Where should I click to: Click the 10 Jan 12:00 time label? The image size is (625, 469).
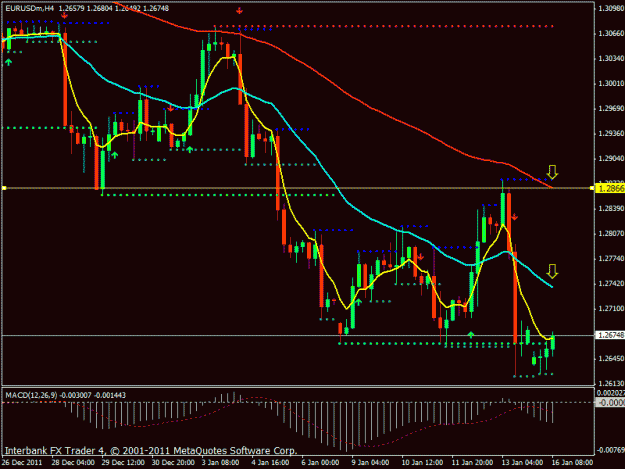pyautogui.click(x=423, y=462)
